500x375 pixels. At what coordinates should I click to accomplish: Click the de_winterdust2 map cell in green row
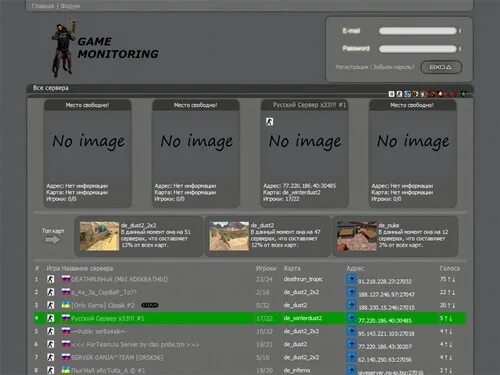coord(303,318)
